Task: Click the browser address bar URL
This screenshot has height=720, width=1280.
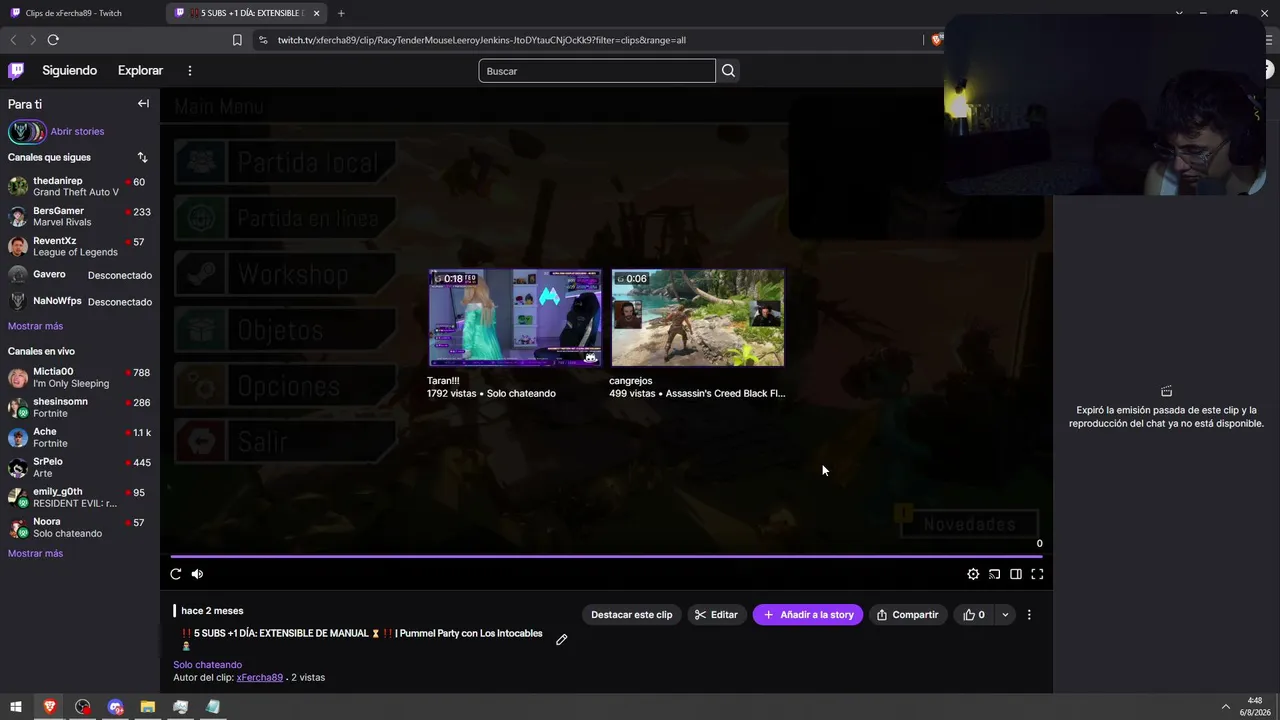Action: pos(482,40)
